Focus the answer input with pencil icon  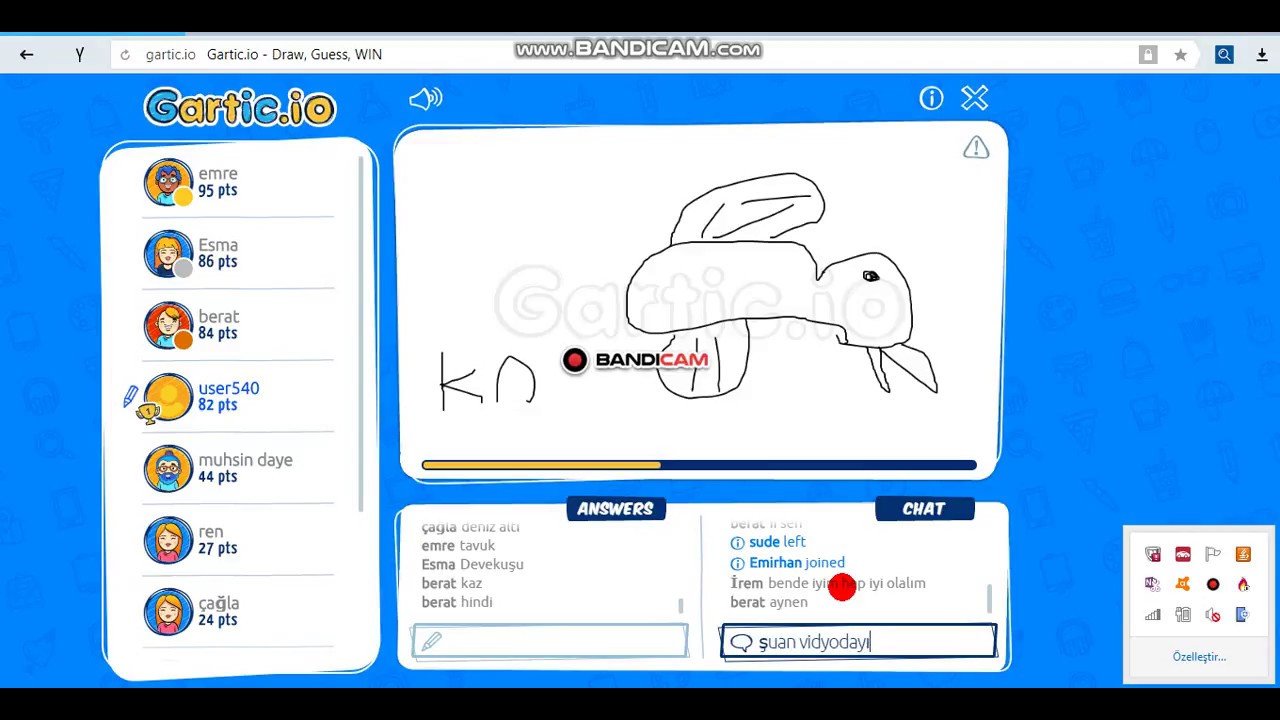550,641
